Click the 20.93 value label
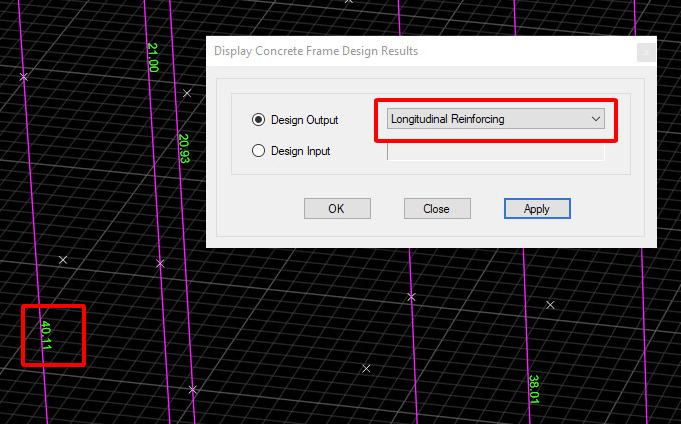Image resolution: width=681 pixels, height=424 pixels. [183, 148]
